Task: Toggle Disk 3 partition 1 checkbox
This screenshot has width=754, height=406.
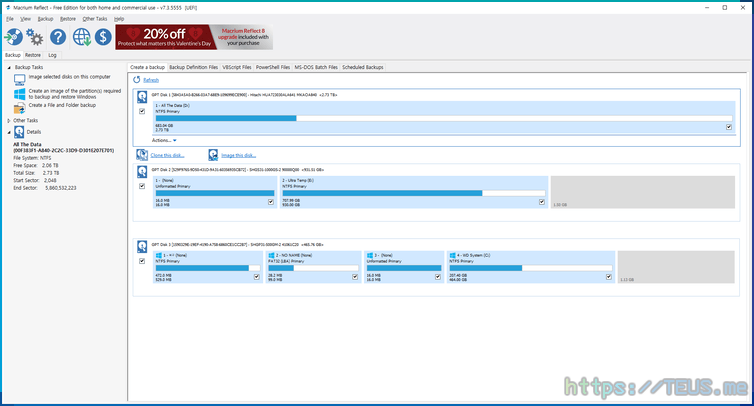Action: tap(257, 277)
